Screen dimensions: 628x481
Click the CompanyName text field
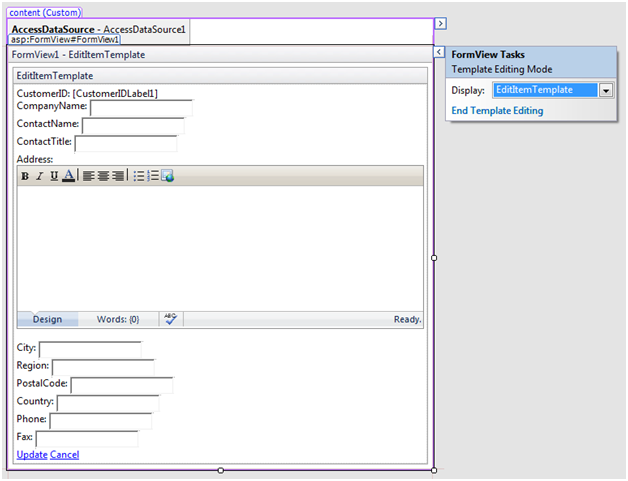pos(140,107)
